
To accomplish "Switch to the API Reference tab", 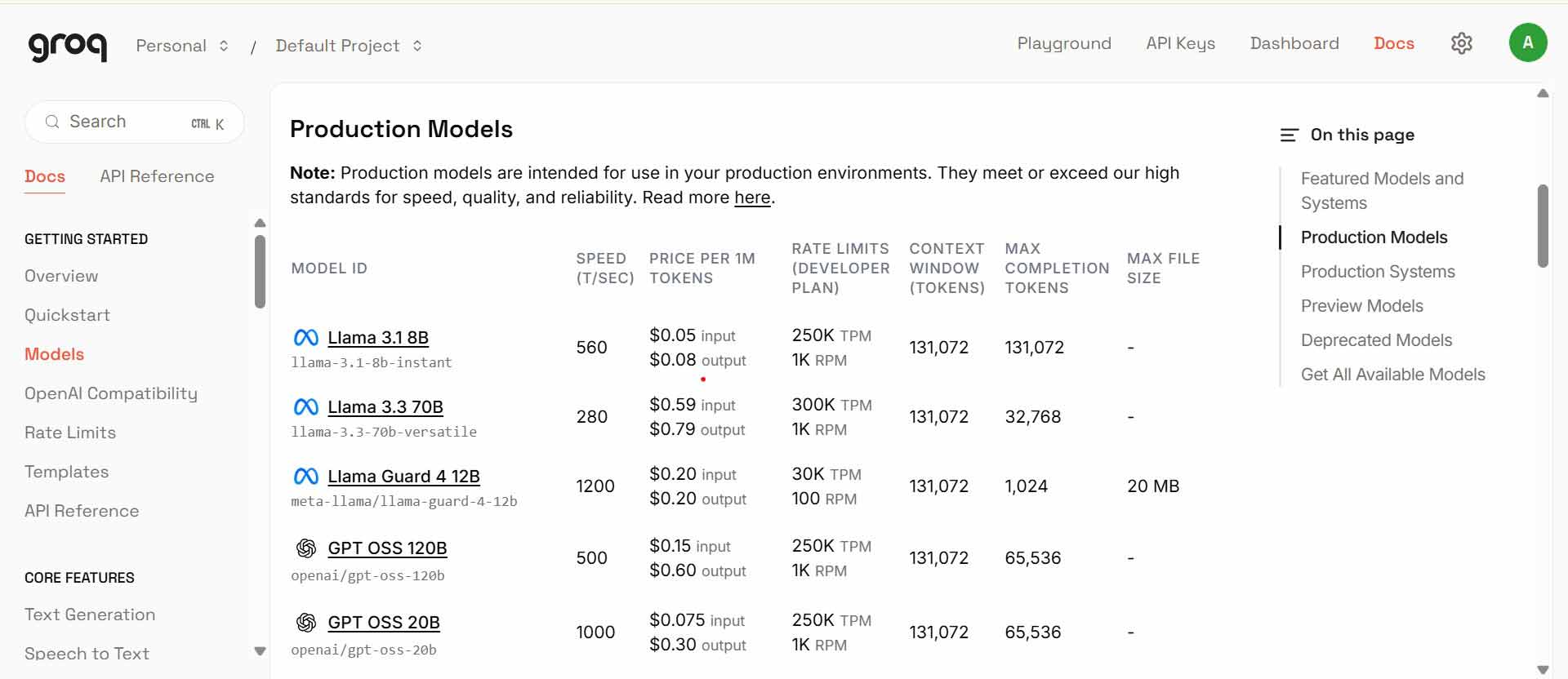I will (157, 176).
